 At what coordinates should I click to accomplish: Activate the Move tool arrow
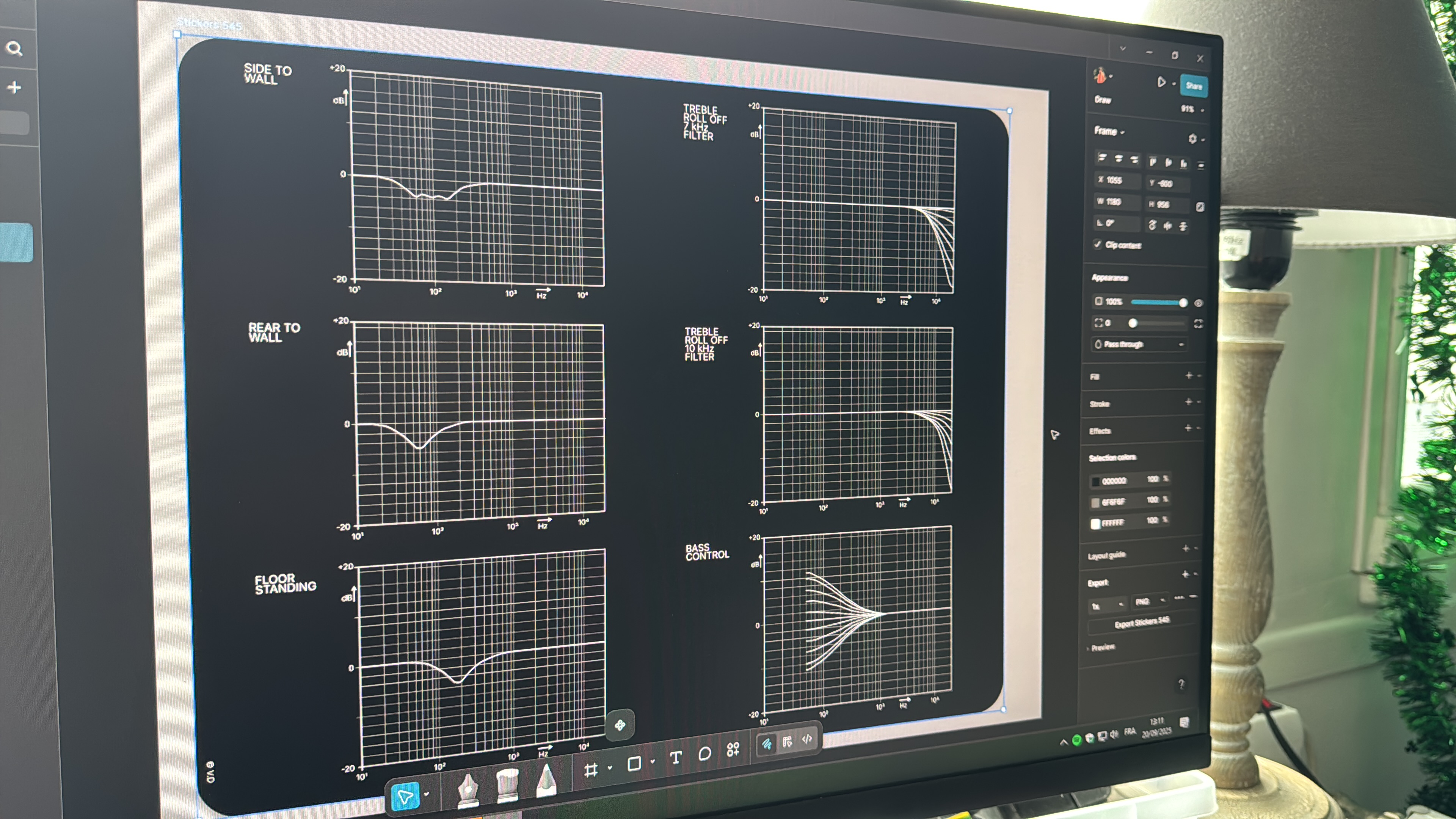[405, 797]
